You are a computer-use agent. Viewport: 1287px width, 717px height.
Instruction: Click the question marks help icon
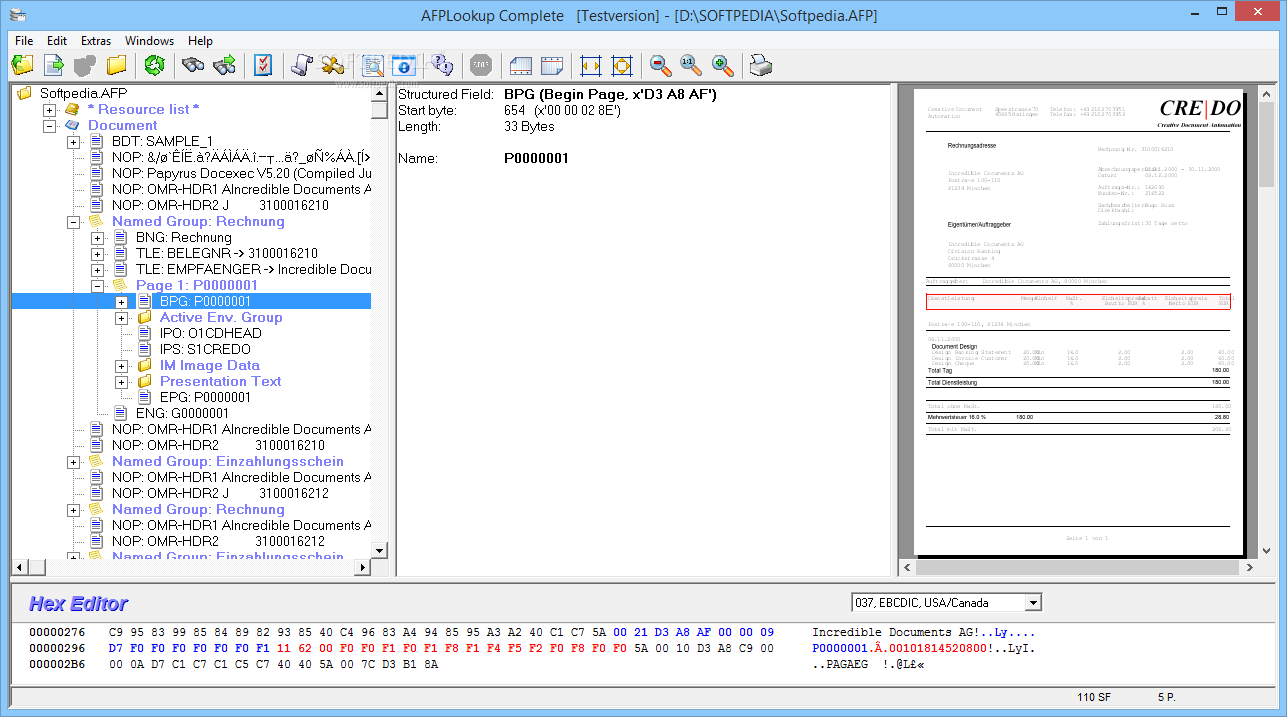click(x=442, y=66)
